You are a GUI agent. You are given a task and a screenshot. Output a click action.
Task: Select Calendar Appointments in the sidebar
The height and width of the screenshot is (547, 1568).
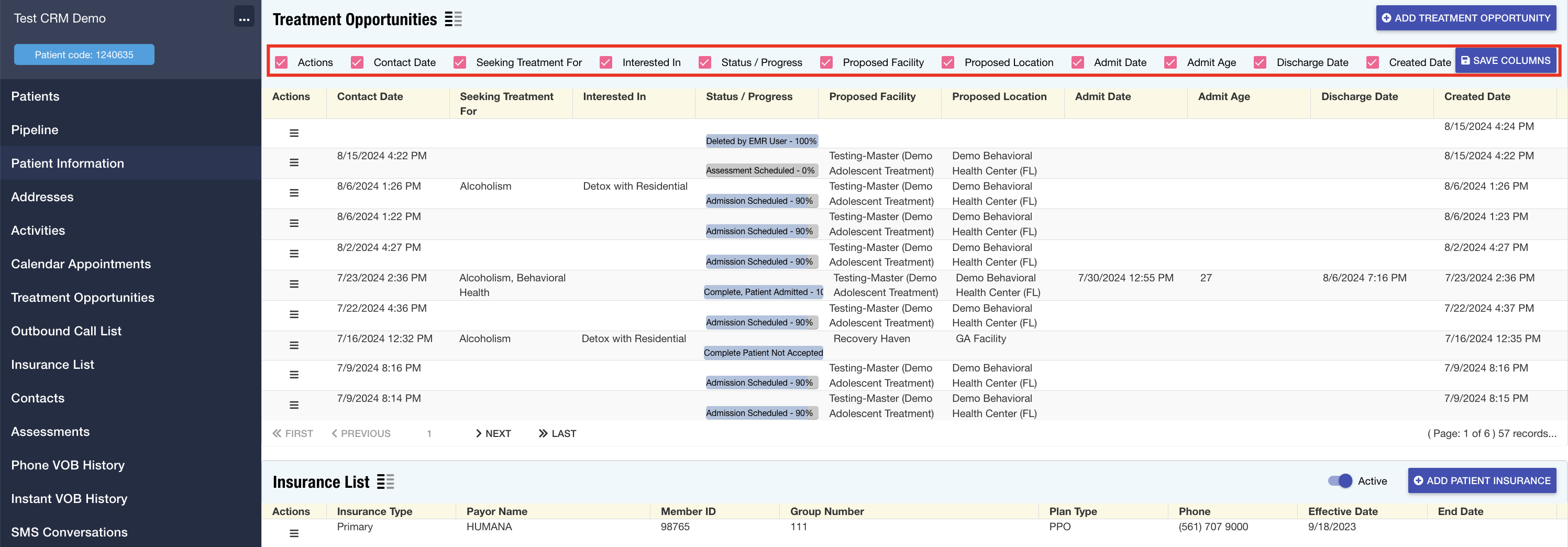tap(81, 264)
